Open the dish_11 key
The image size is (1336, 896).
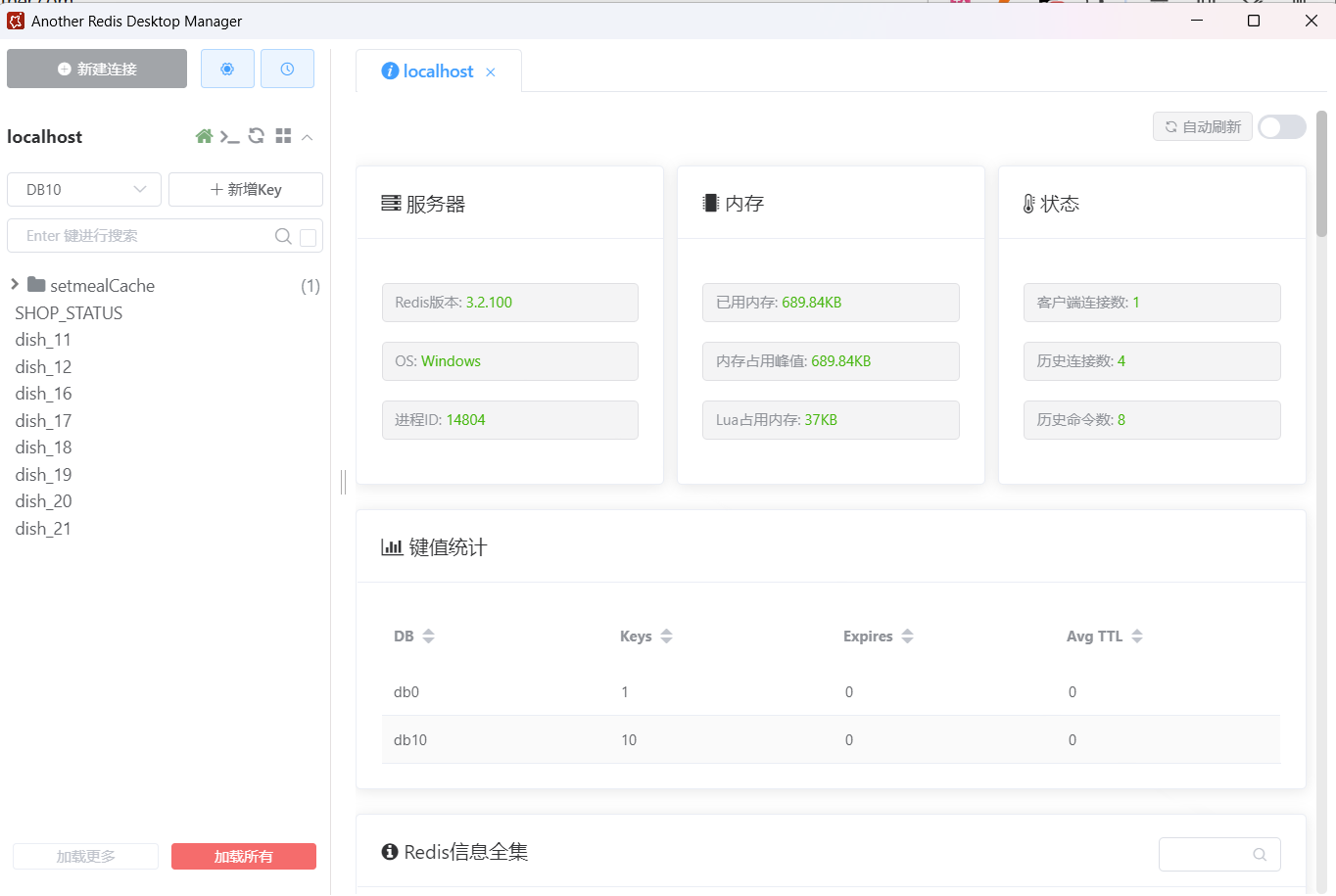point(43,340)
